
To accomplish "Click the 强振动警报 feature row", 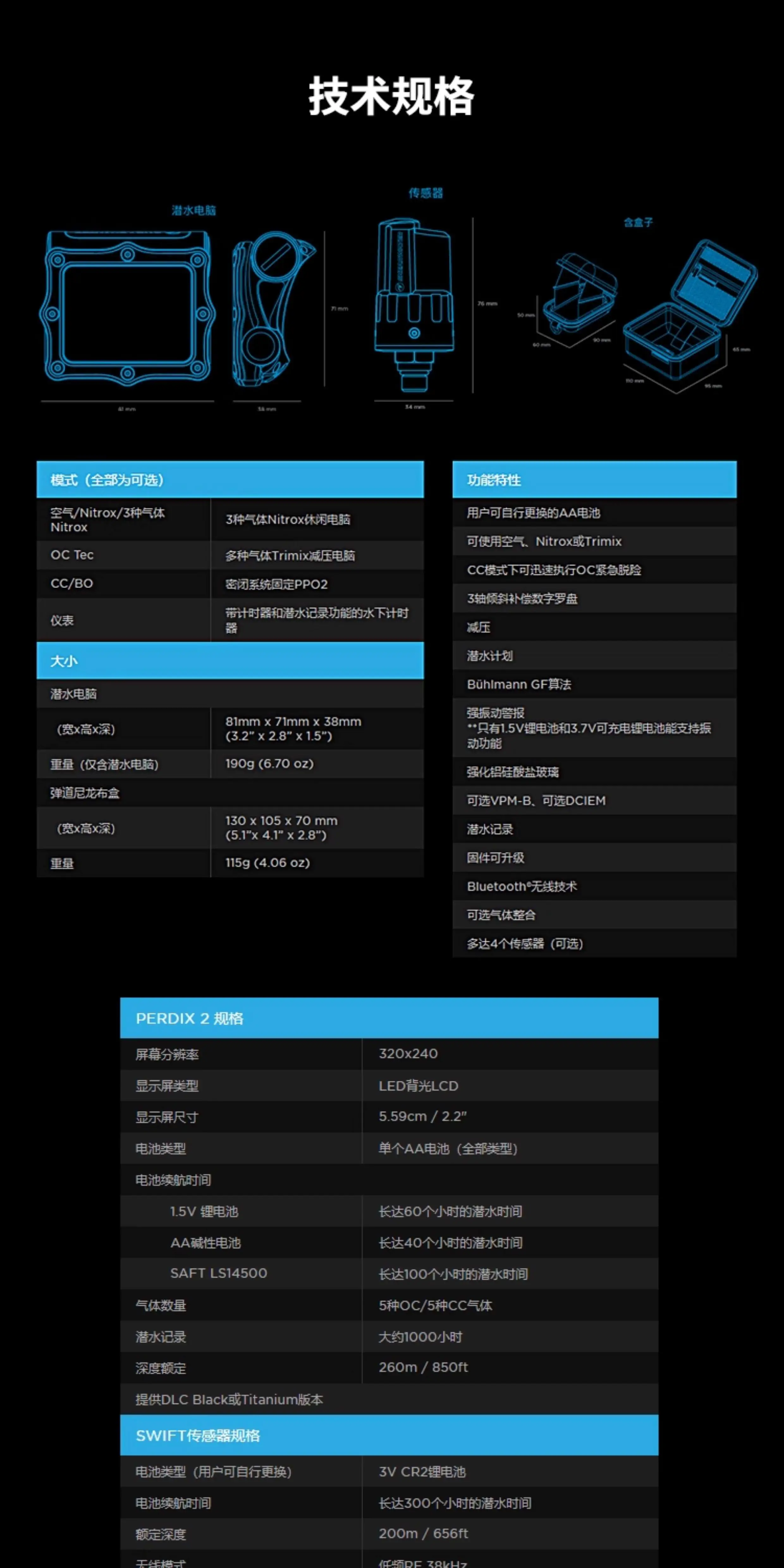I will point(594,728).
